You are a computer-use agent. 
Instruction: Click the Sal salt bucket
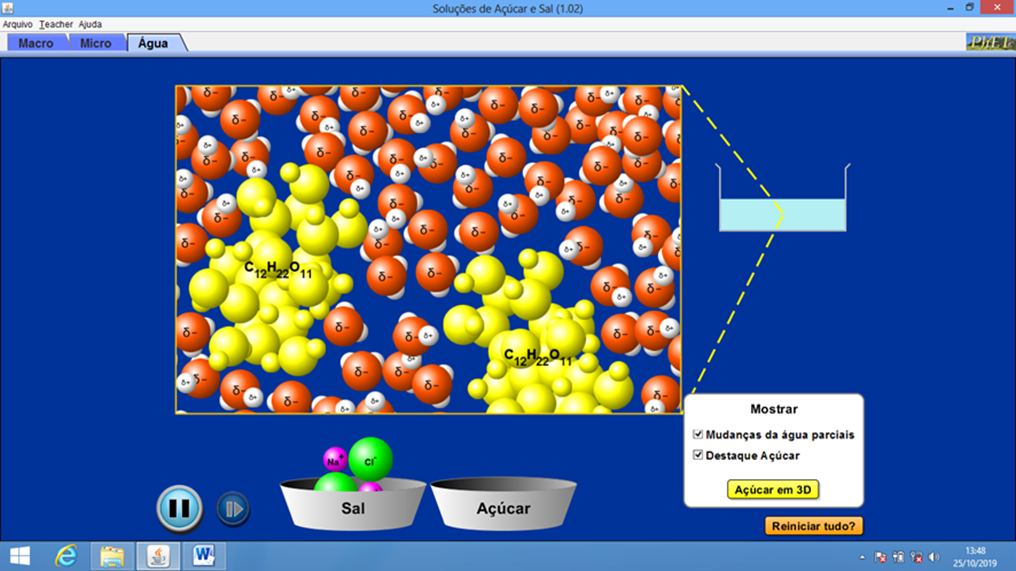pos(351,508)
